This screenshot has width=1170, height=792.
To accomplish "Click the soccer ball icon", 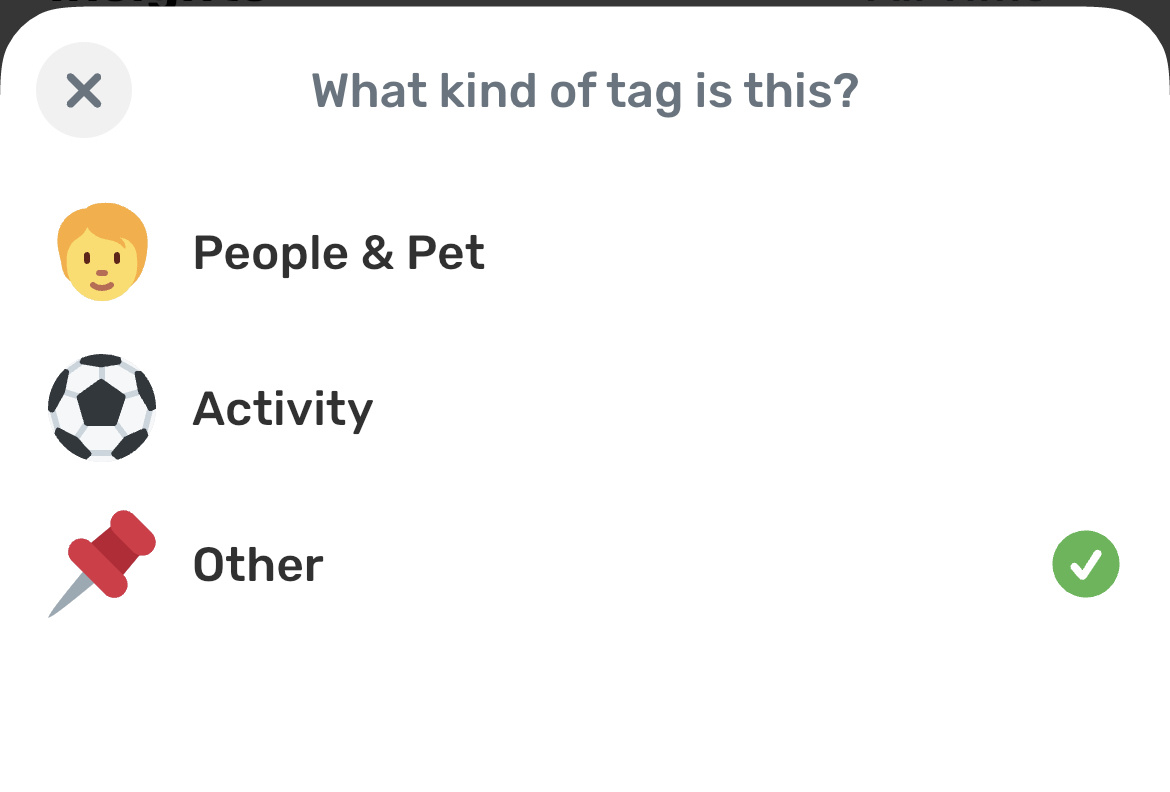I will click(102, 408).
